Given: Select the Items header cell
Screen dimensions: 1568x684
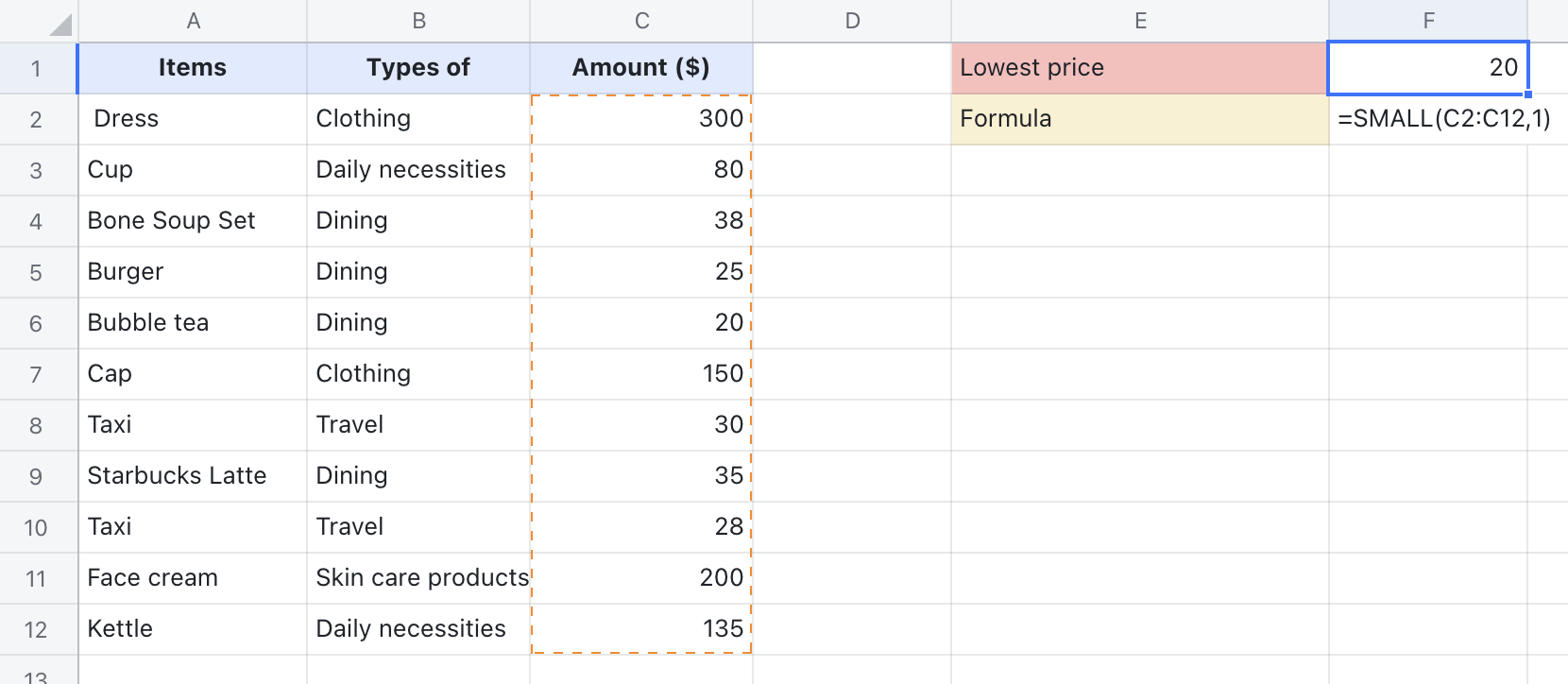Looking at the screenshot, I should pyautogui.click(x=192, y=67).
